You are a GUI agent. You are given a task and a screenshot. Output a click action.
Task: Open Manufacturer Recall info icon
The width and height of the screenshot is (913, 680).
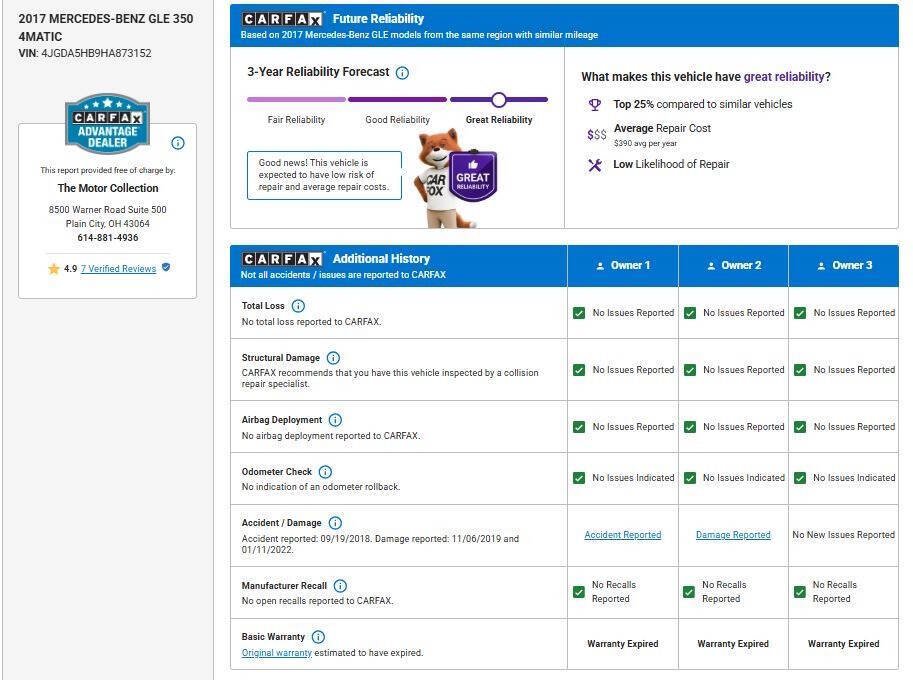pos(341,586)
